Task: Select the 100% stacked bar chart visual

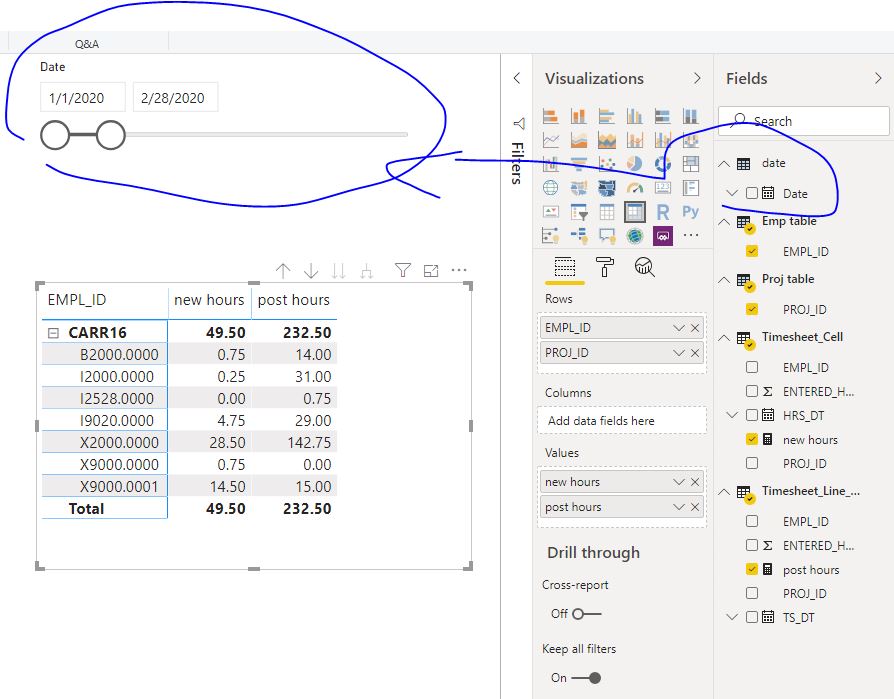Action: click(x=663, y=116)
